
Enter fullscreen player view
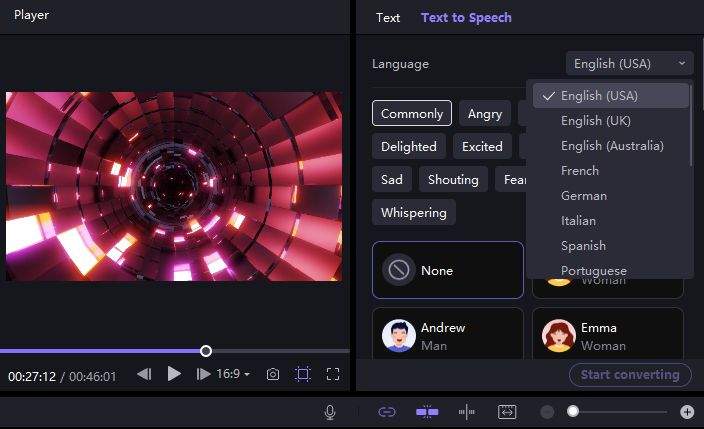[x=333, y=374]
